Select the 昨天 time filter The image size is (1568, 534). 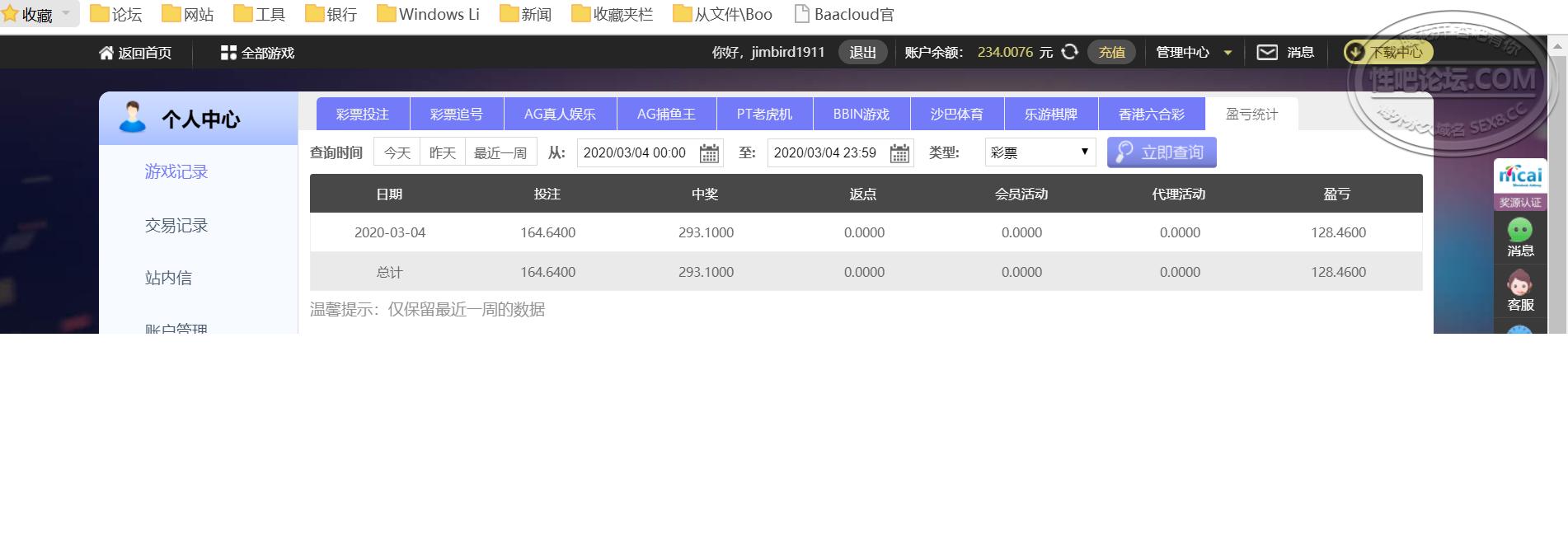[443, 152]
